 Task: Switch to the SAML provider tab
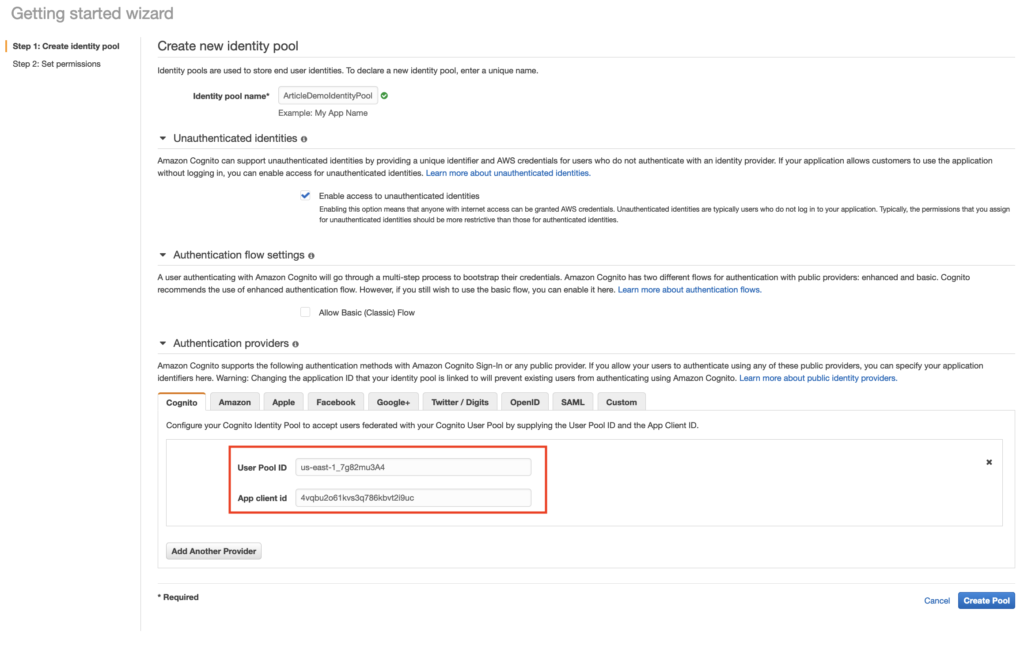[x=573, y=402]
